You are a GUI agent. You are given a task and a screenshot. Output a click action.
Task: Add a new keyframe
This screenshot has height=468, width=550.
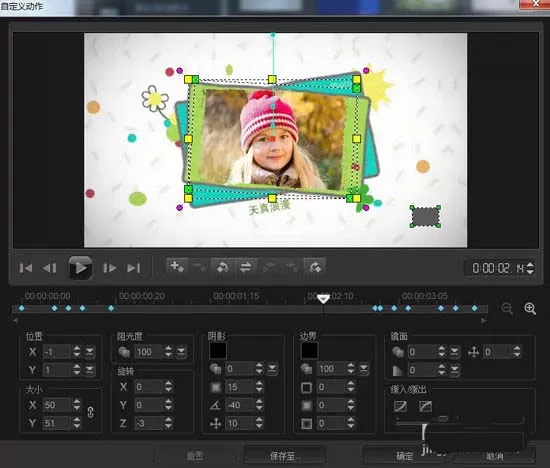[177, 267]
